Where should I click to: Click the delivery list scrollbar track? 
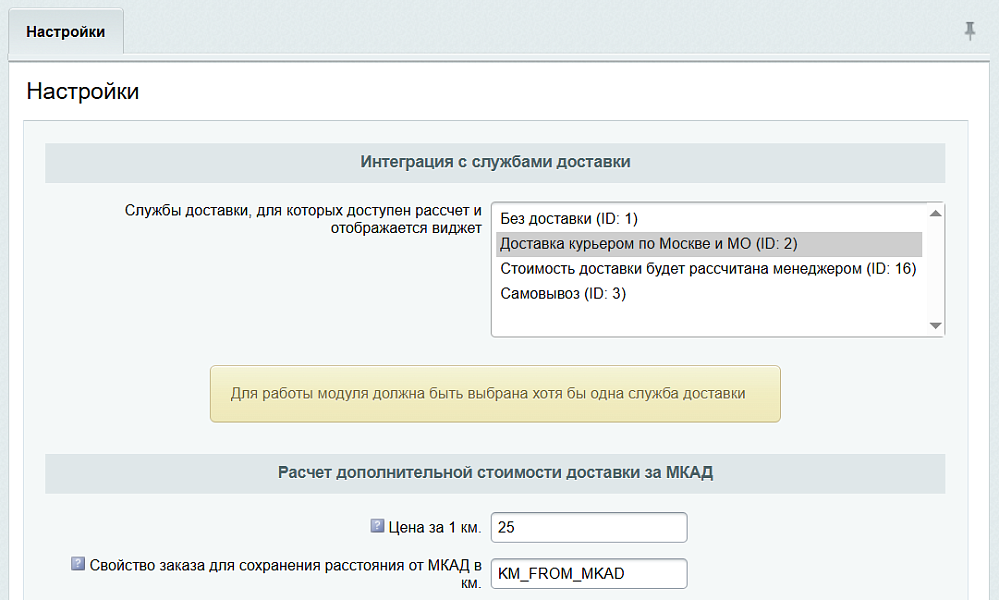click(935, 270)
